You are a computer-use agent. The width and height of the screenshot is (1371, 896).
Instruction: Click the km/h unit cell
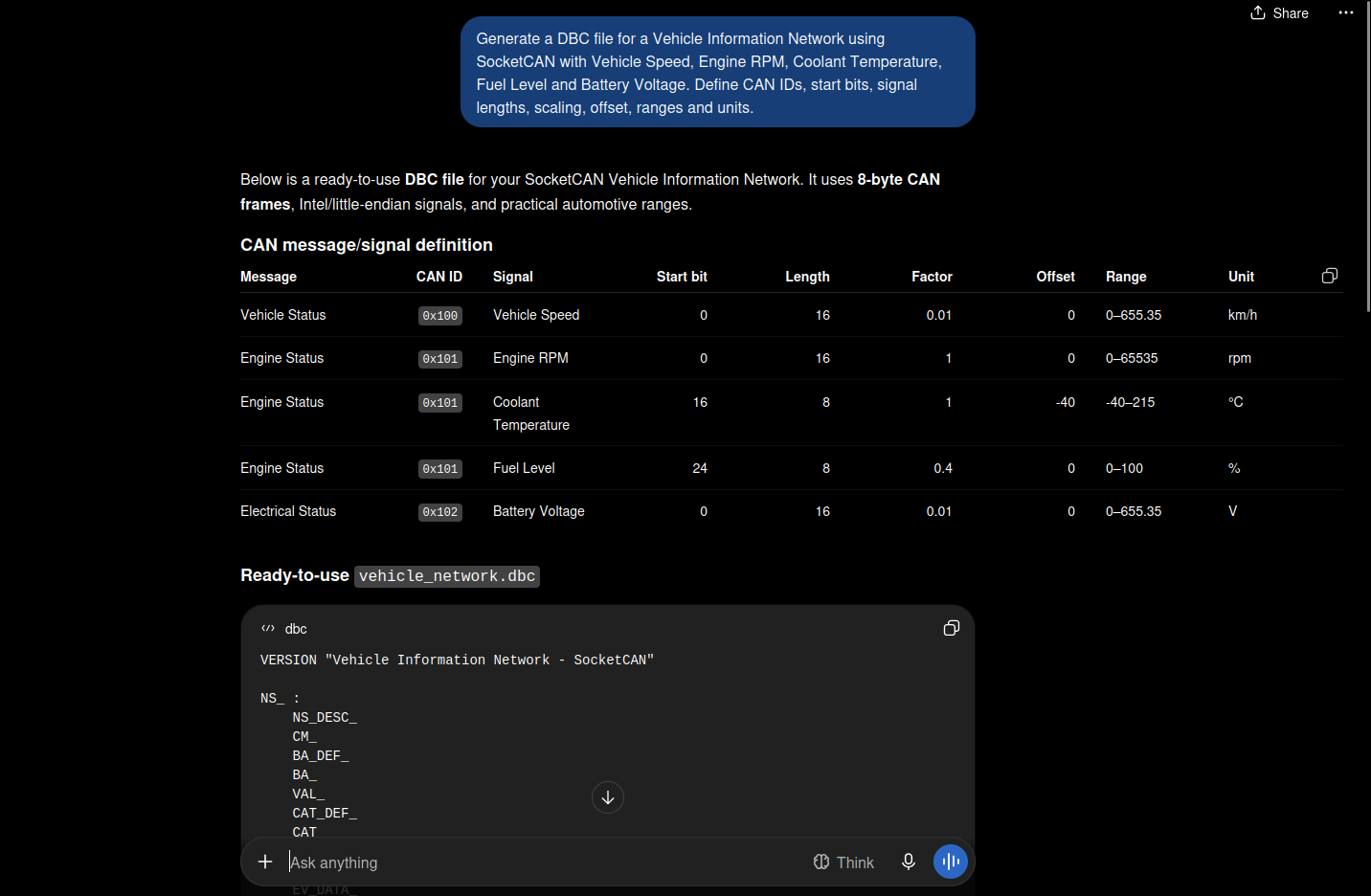[1243, 315]
